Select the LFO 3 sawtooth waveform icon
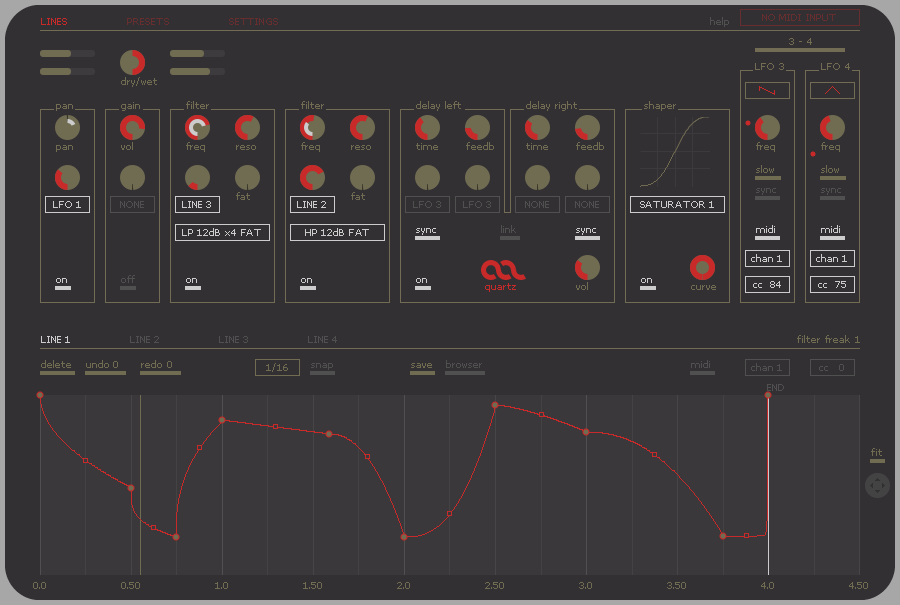Screen dimensions: 900x605 [767, 90]
